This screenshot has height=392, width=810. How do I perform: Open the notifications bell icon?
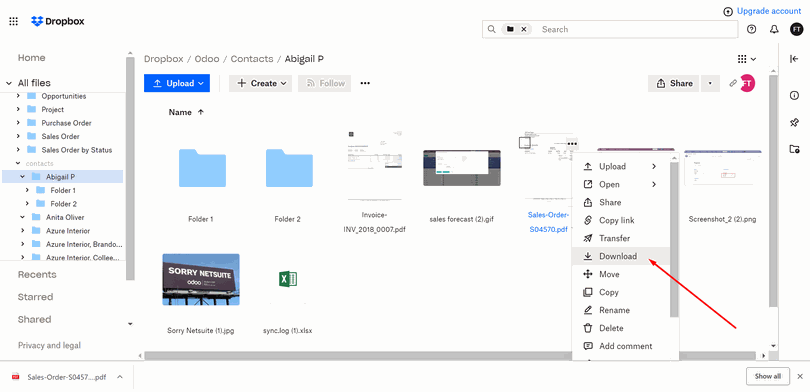774,29
